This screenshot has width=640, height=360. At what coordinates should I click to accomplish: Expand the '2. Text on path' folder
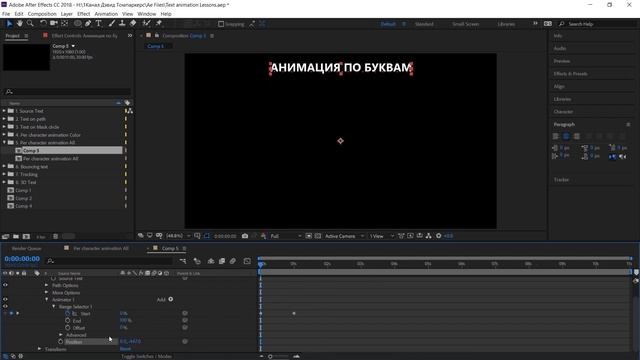(x=4, y=119)
